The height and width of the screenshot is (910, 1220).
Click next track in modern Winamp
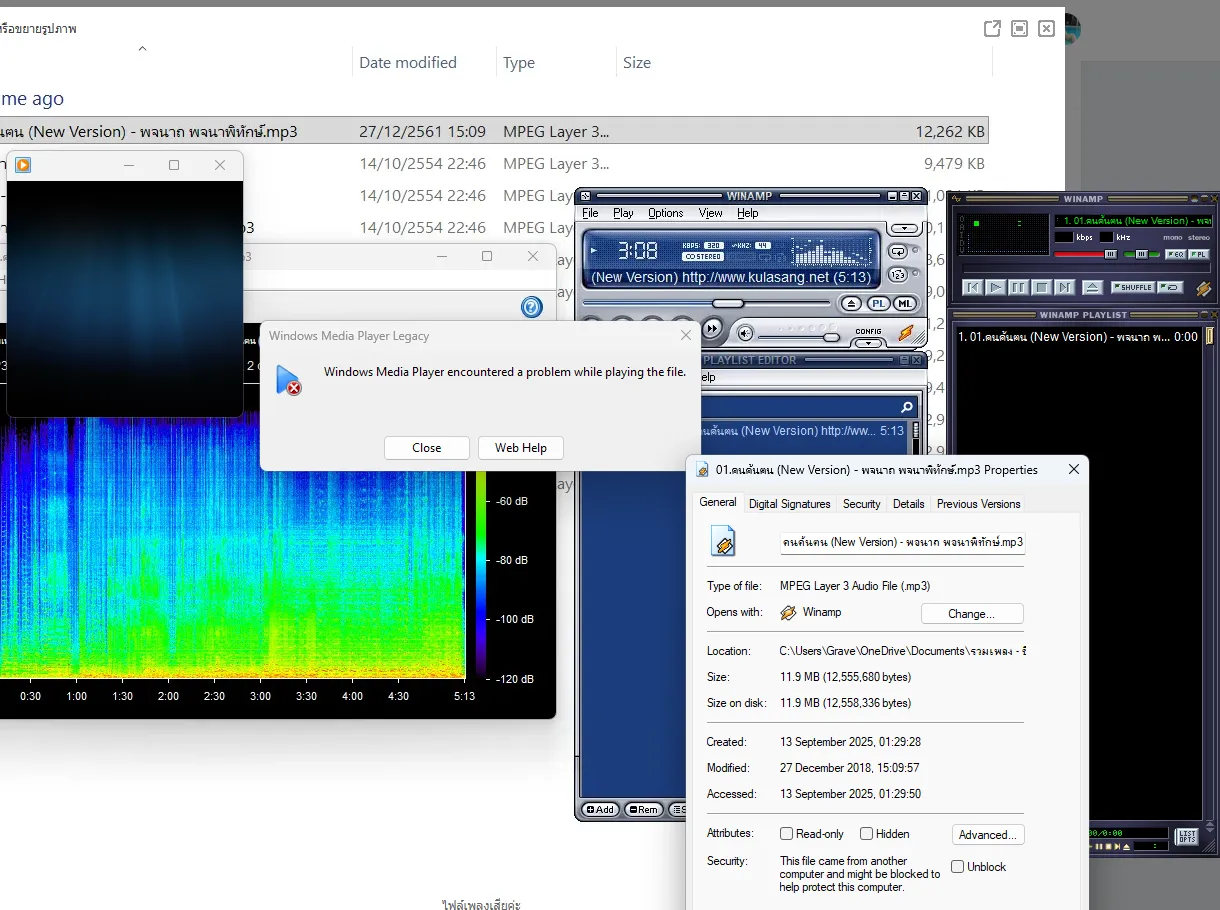pyautogui.click(x=711, y=328)
